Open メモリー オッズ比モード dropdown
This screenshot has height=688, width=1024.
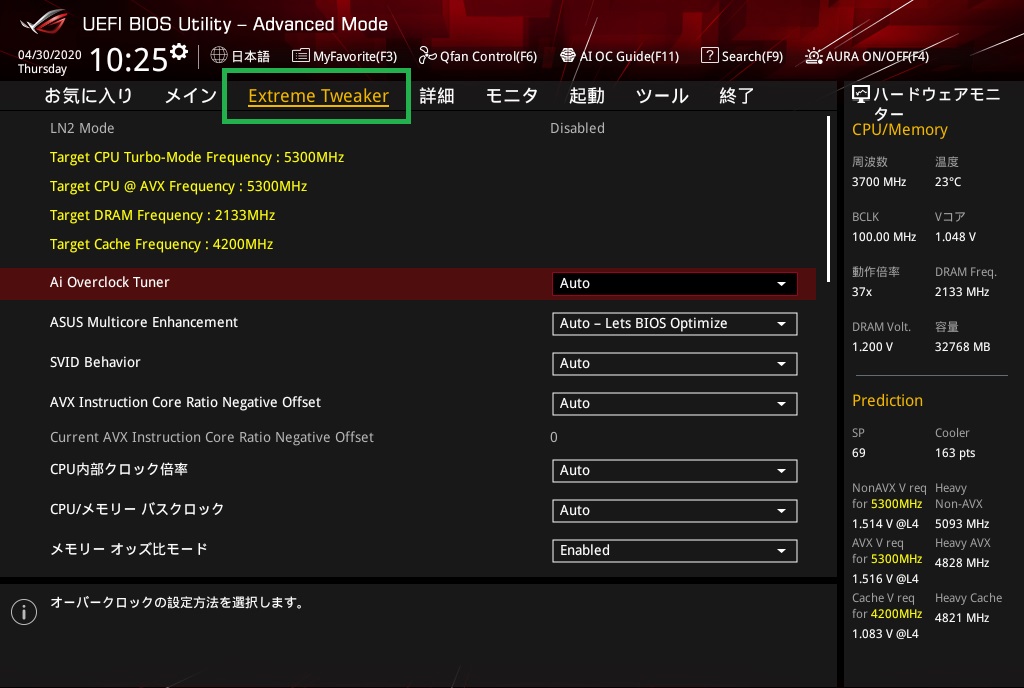click(675, 550)
